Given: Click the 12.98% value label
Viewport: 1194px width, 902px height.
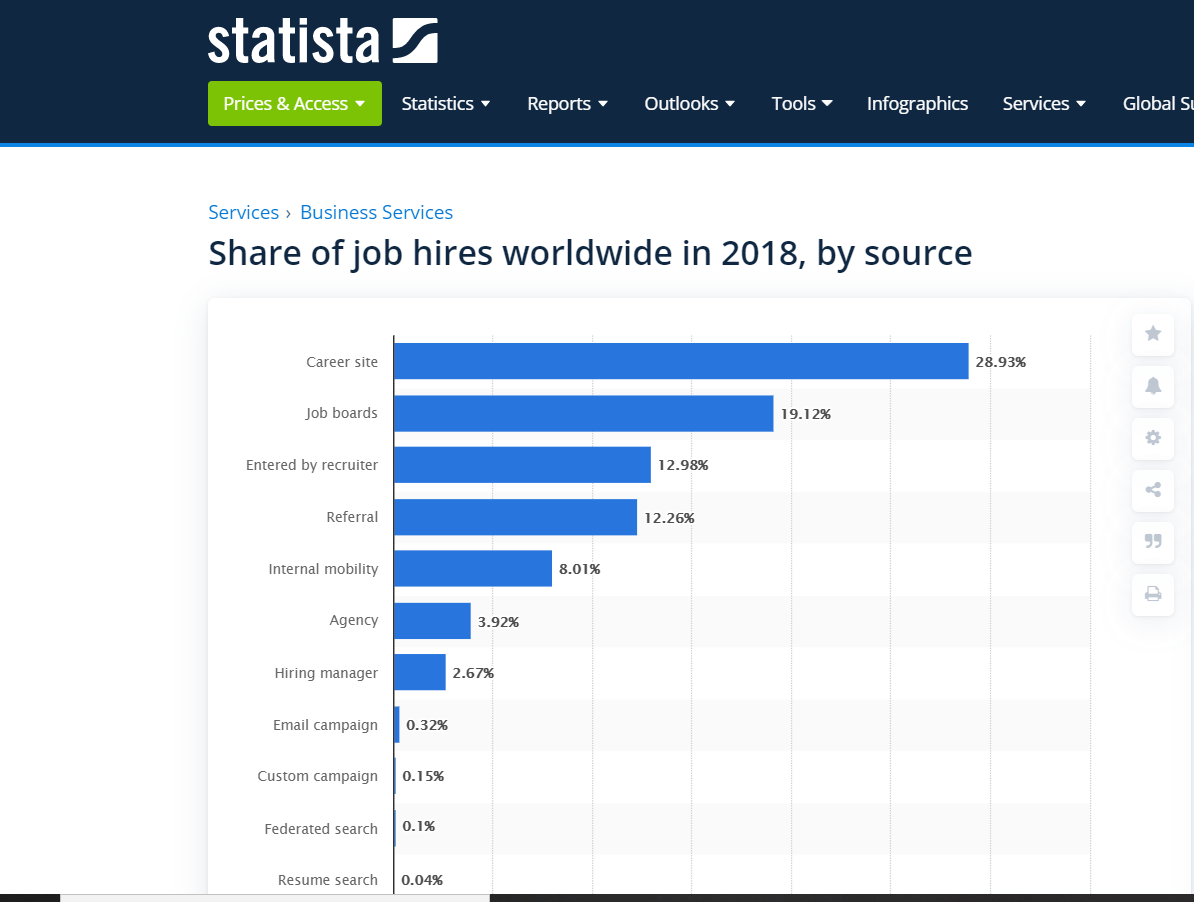Looking at the screenshot, I should (x=683, y=465).
